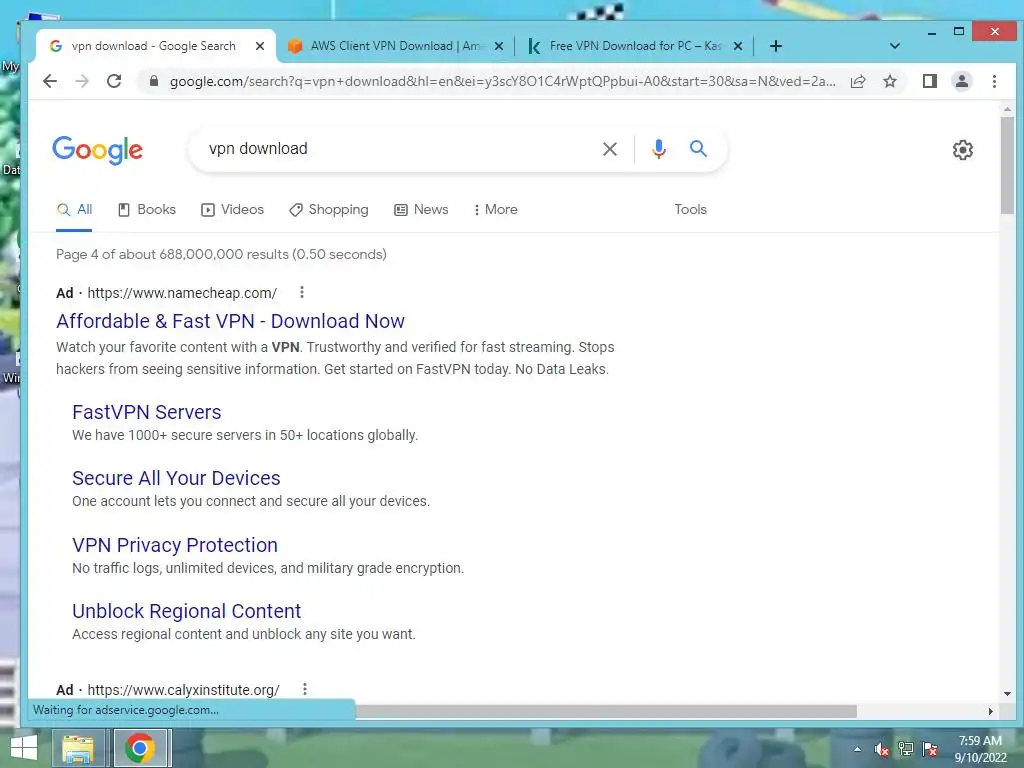
Task: Share this page using share icon
Action: 858,81
